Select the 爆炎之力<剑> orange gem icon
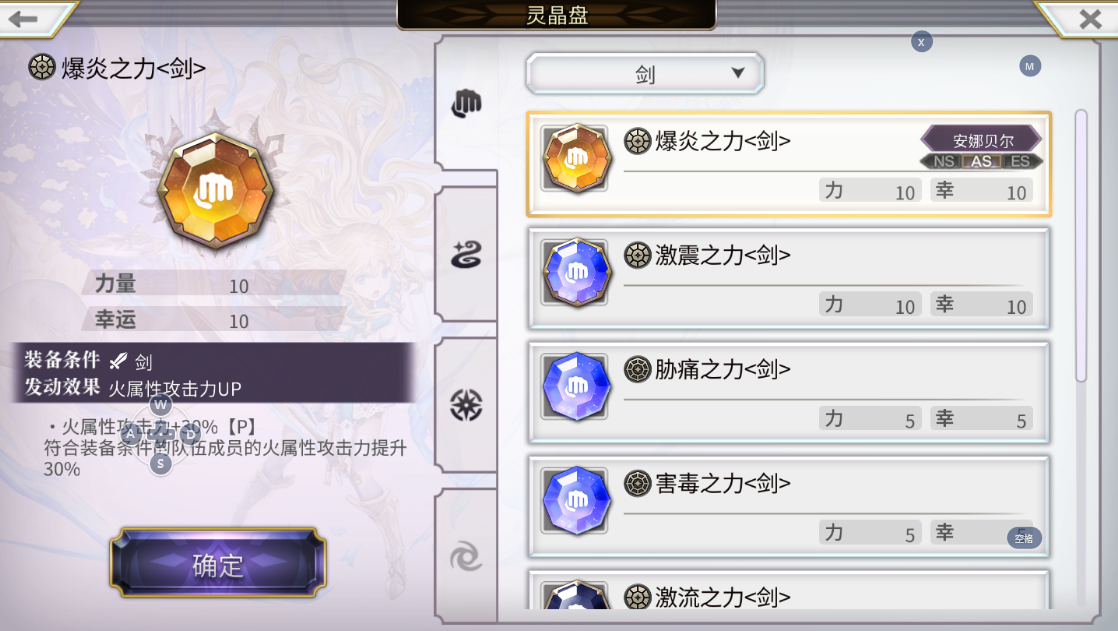The height and width of the screenshot is (631, 1118). 575,158
